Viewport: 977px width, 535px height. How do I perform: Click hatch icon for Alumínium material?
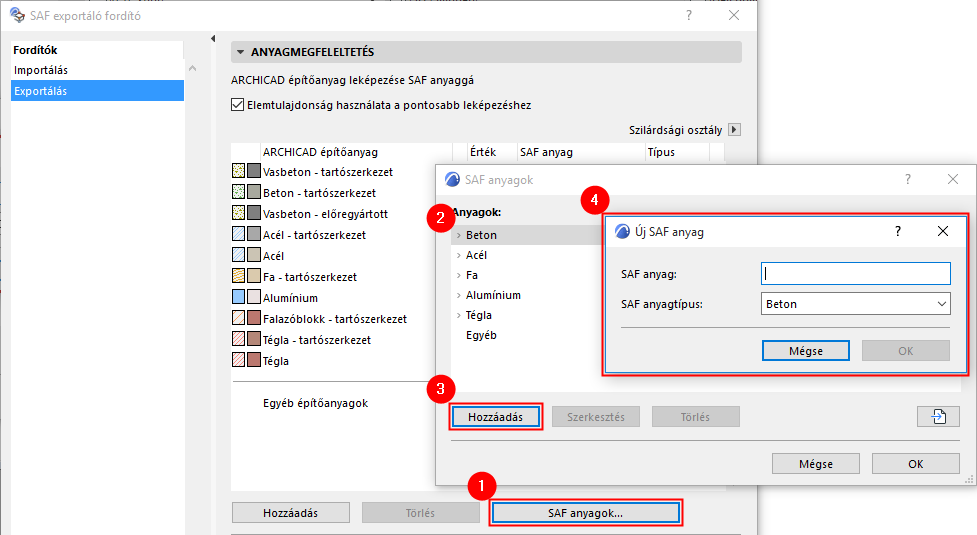tap(238, 297)
